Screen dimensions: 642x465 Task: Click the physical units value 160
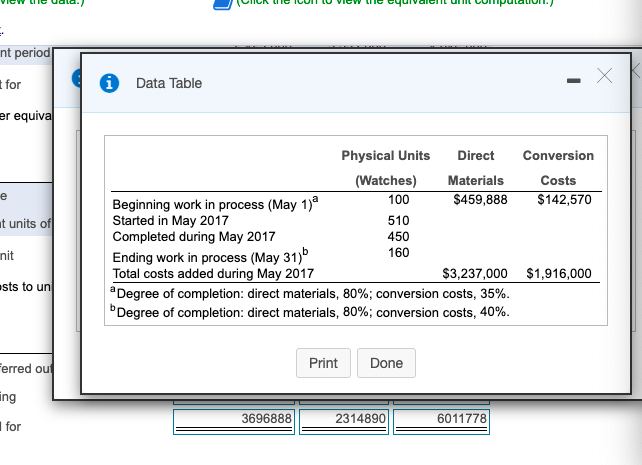[x=398, y=253]
